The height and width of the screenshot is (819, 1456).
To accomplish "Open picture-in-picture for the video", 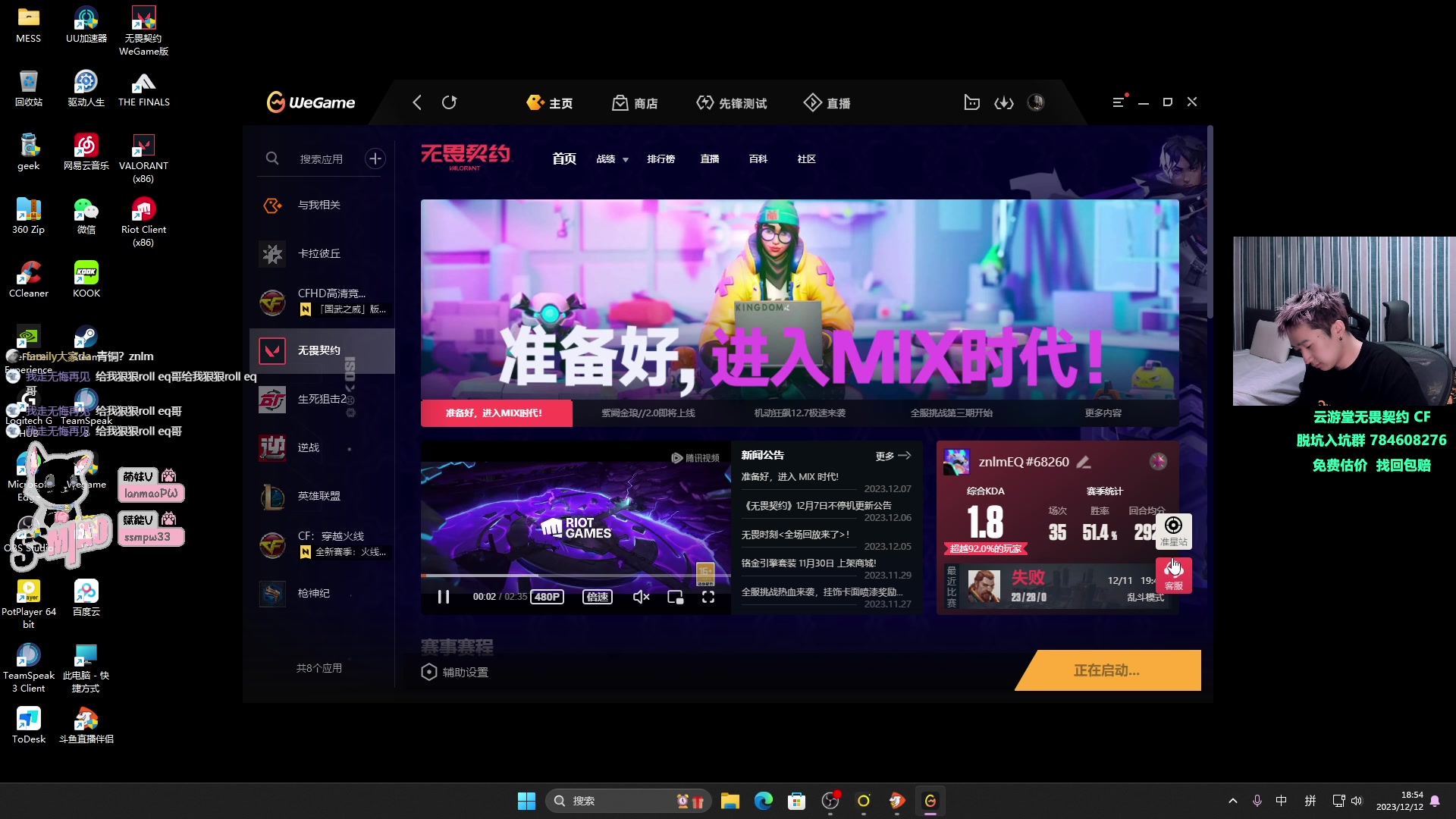I will (675, 597).
